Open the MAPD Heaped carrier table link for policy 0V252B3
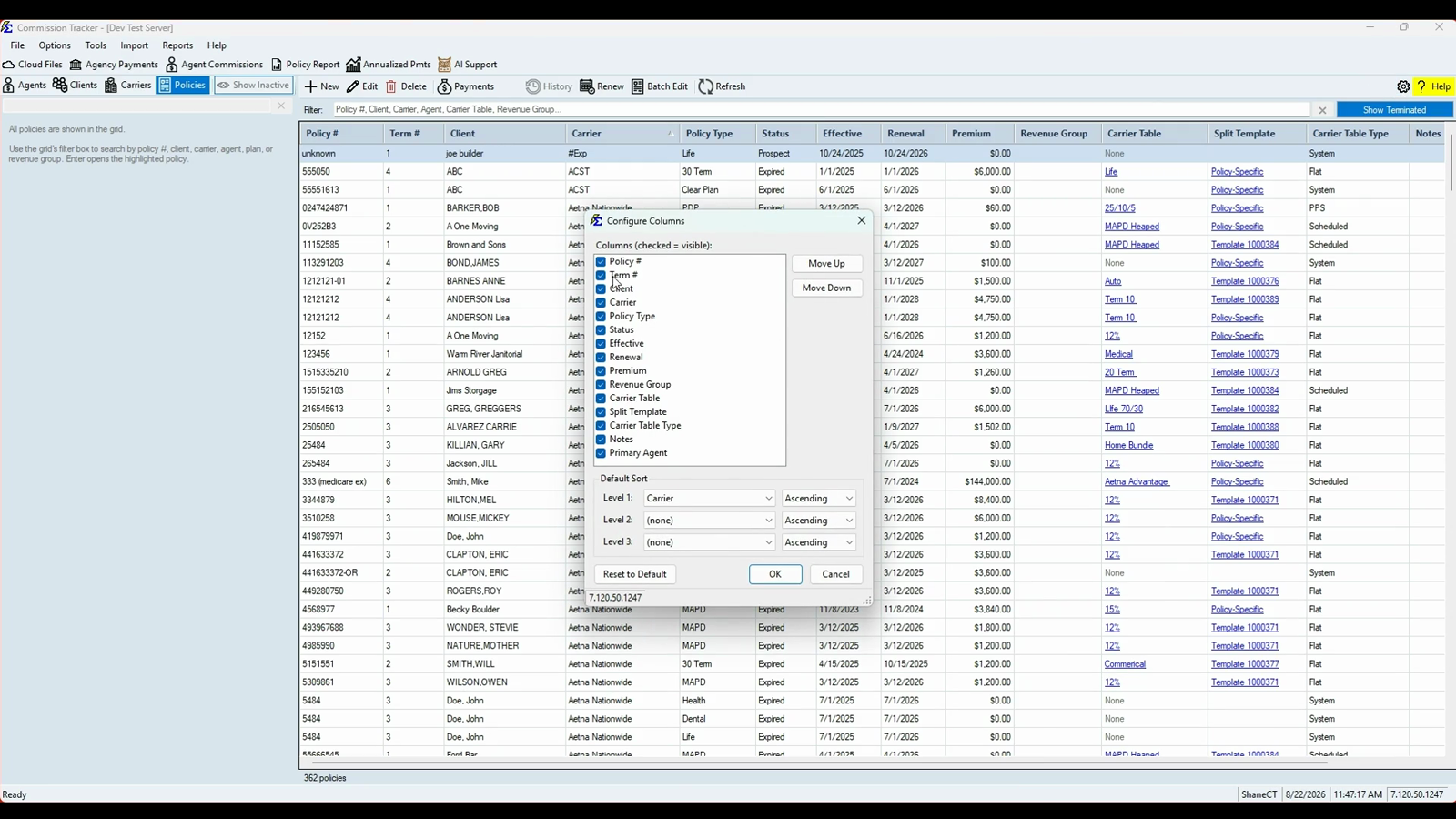The width and height of the screenshot is (1456, 819). [1132, 227]
